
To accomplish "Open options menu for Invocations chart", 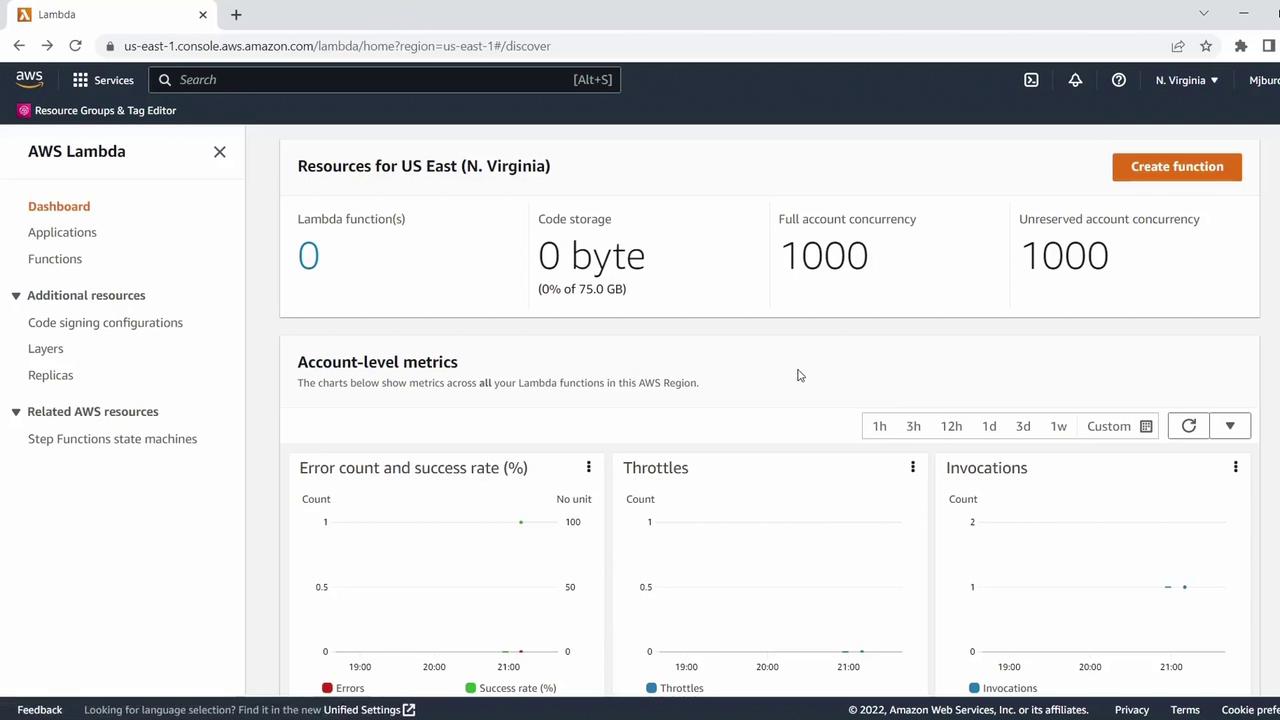I will (x=1235, y=467).
